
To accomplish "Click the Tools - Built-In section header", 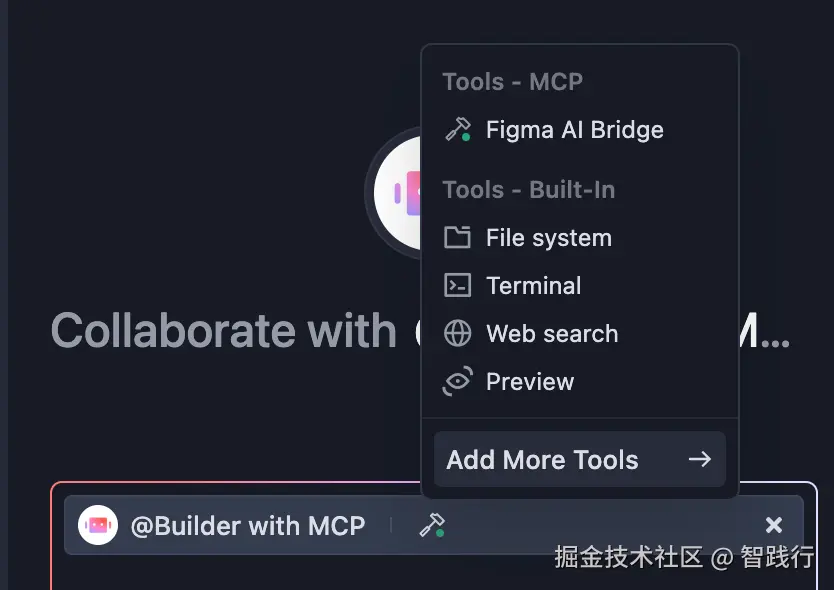I will (529, 190).
